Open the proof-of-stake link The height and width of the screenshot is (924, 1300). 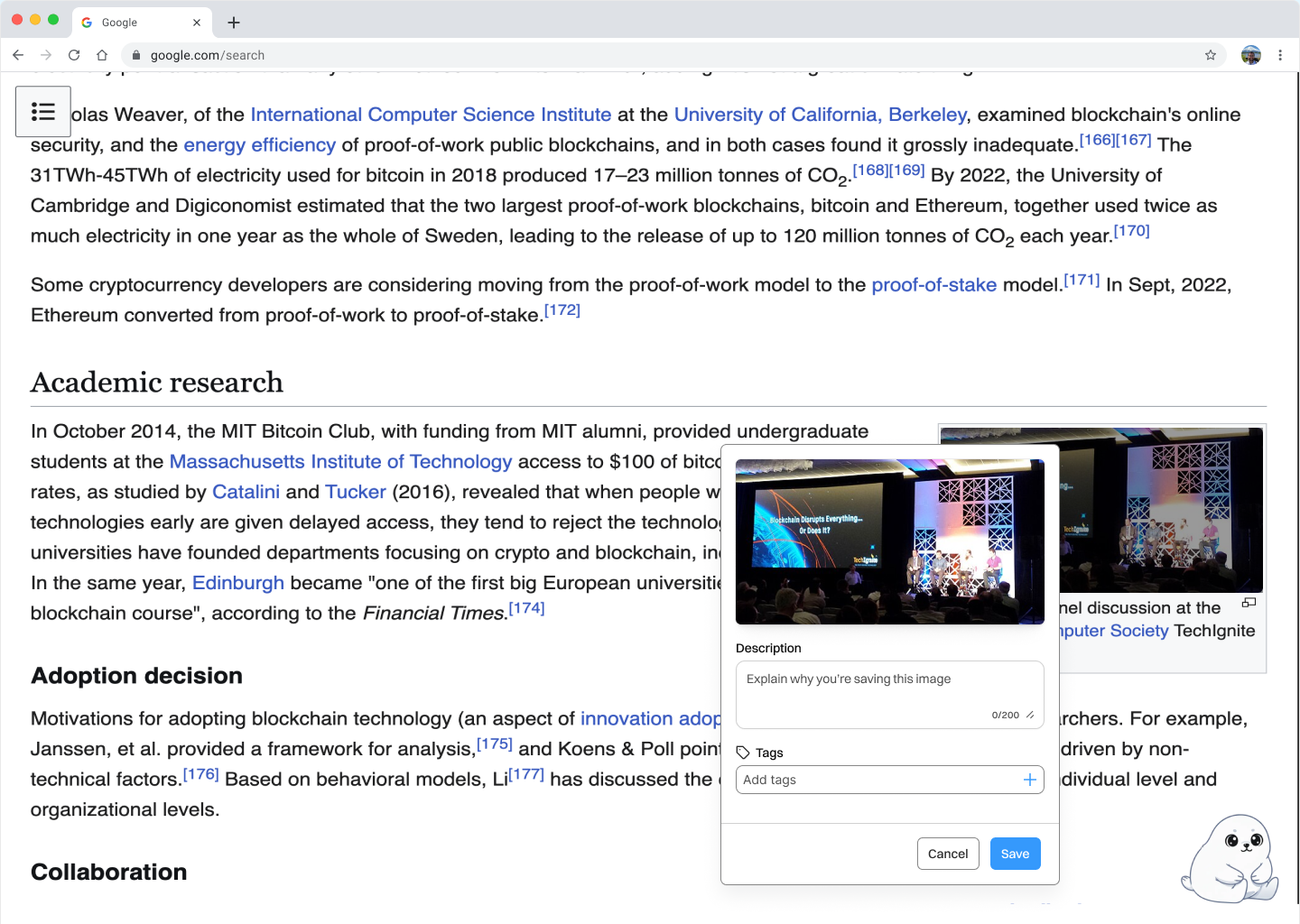[933, 285]
